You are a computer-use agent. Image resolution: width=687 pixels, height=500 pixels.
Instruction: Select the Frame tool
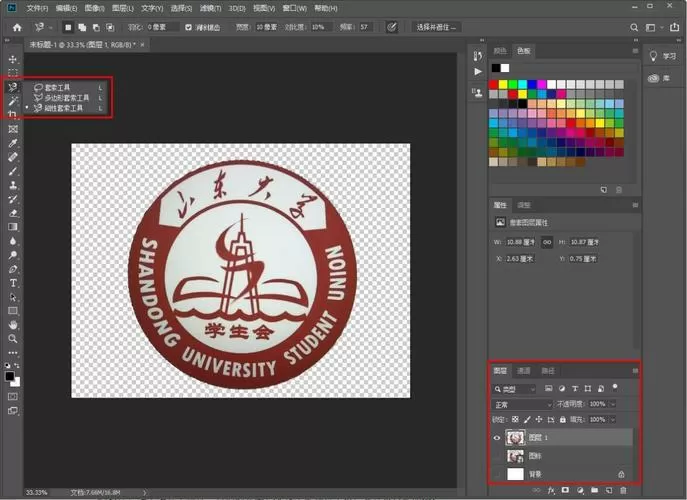[x=13, y=129]
